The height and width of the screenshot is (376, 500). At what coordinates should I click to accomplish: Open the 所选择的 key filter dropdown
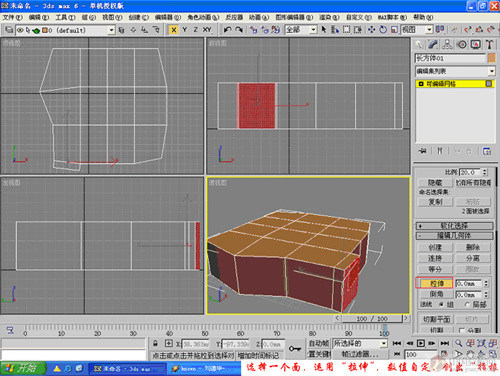tap(384, 343)
